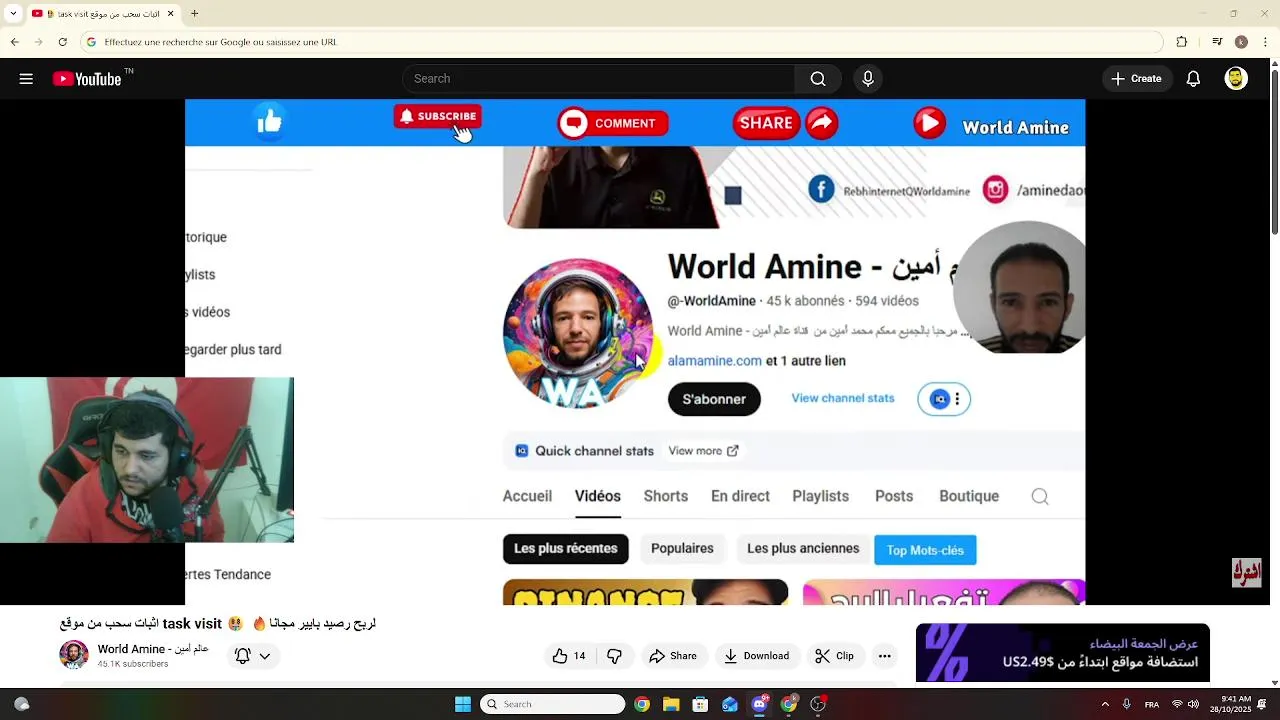Click Accueil tab shown in the video
This screenshot has height=720, width=1280.
pos(527,496)
